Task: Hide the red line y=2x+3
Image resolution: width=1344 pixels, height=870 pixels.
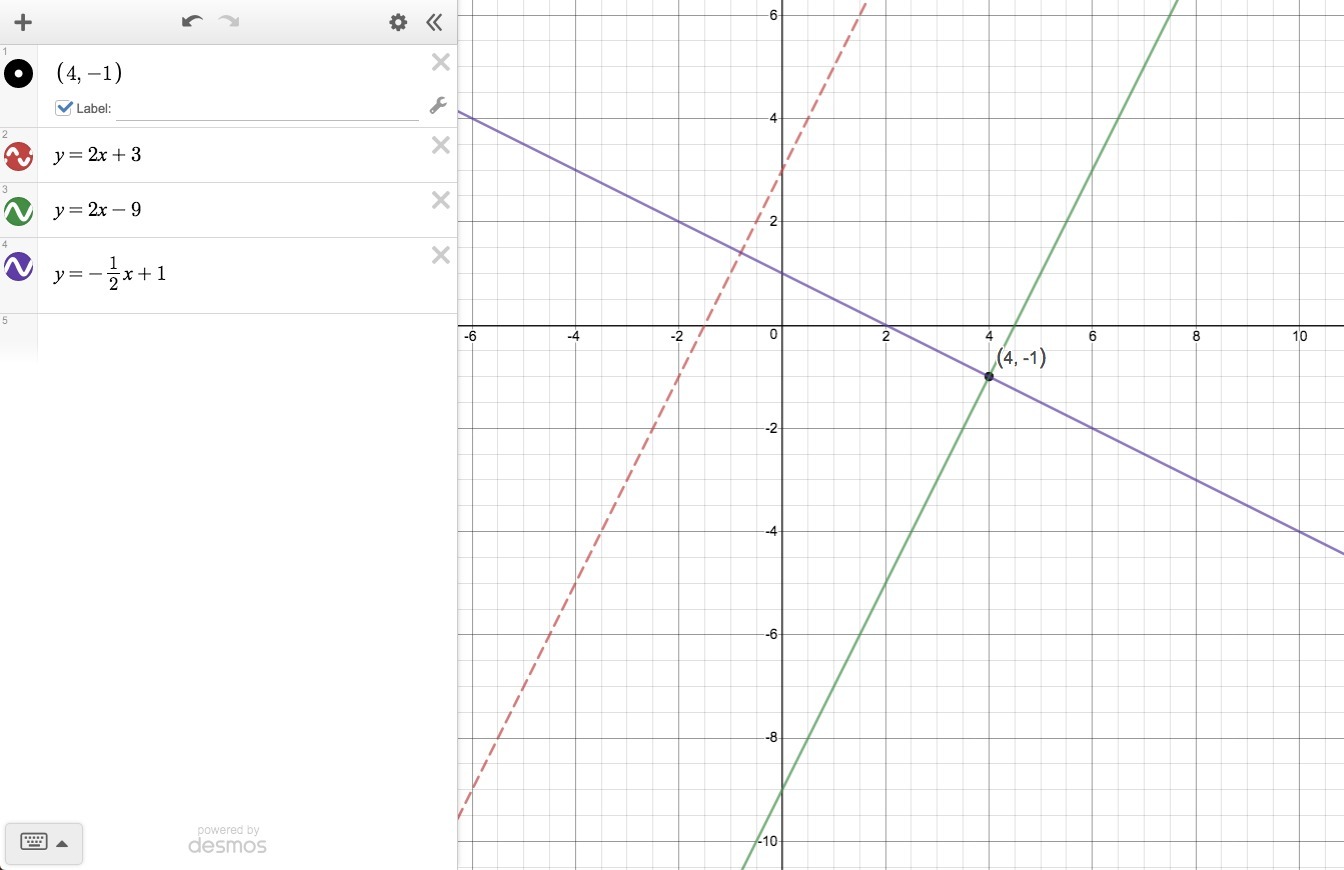Action: pos(18,156)
